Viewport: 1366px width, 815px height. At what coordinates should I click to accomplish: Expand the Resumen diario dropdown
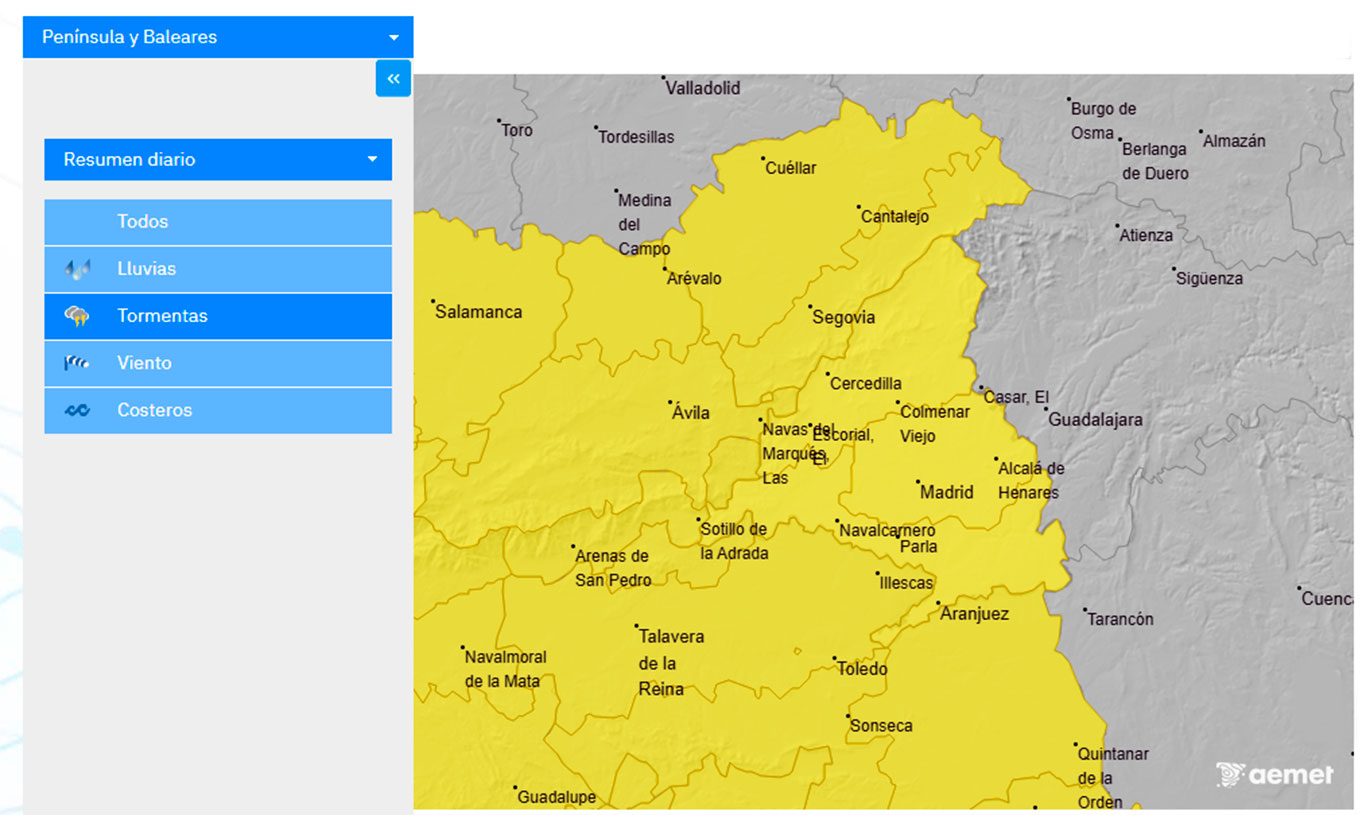(218, 159)
